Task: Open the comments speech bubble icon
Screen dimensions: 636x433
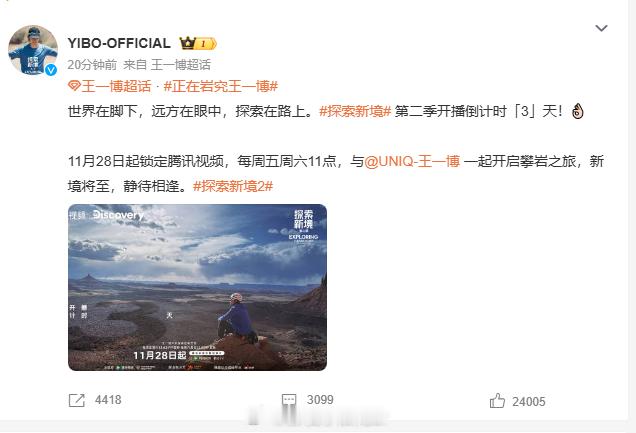Action: pos(289,400)
